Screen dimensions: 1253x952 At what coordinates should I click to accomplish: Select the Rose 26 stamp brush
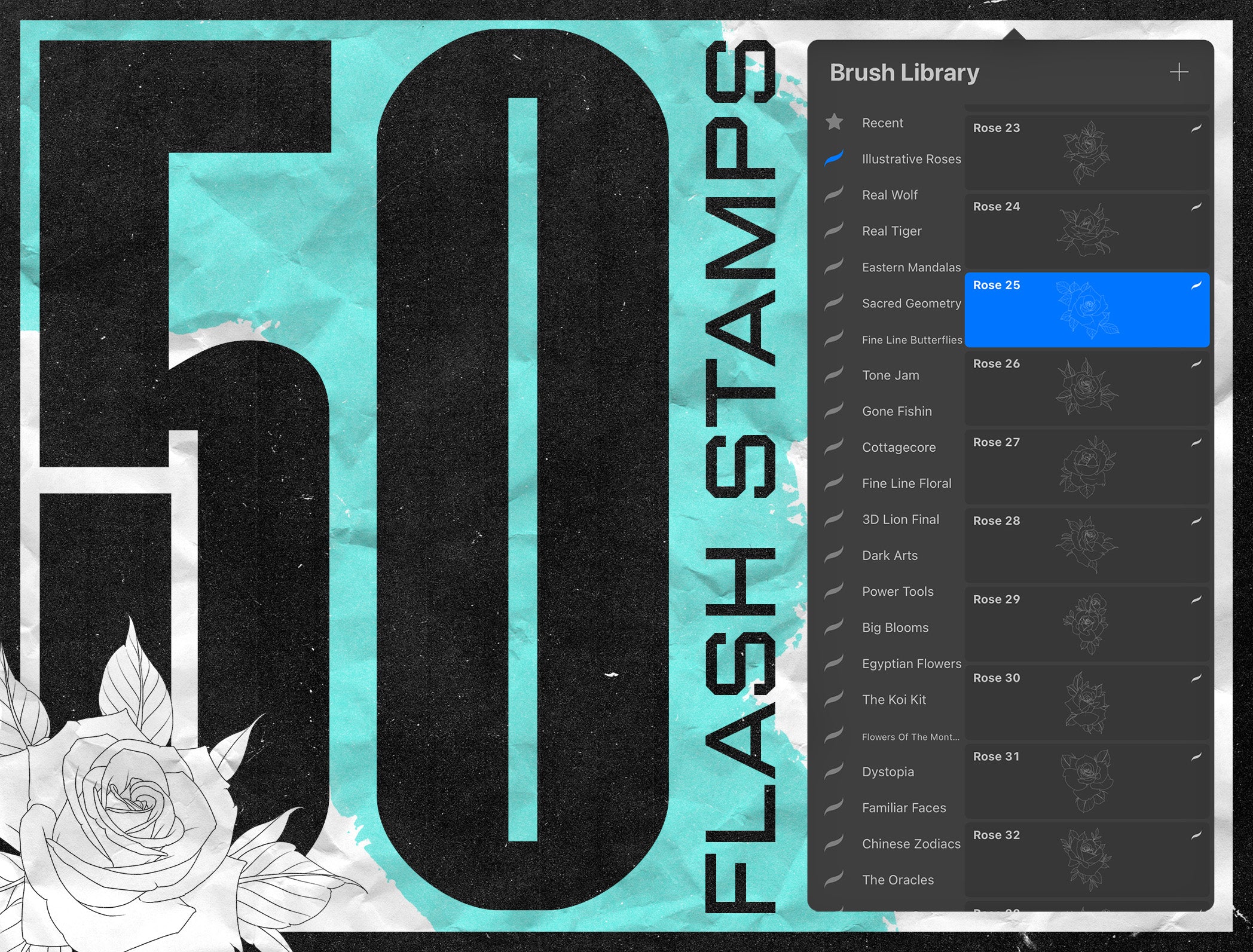1087,388
